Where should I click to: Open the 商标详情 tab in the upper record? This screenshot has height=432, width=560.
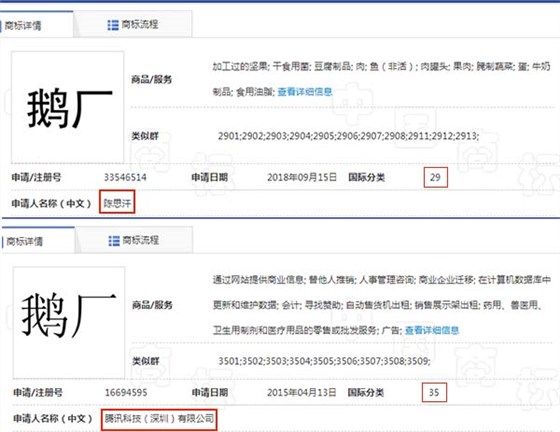[36, 25]
